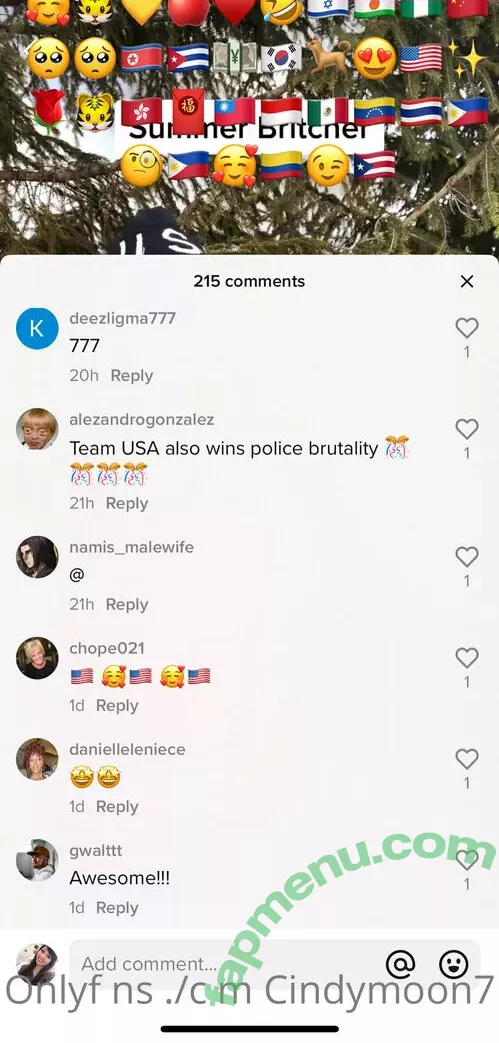Reply to namis_malewife's comment
The image size is (499, 1043).
click(x=127, y=605)
